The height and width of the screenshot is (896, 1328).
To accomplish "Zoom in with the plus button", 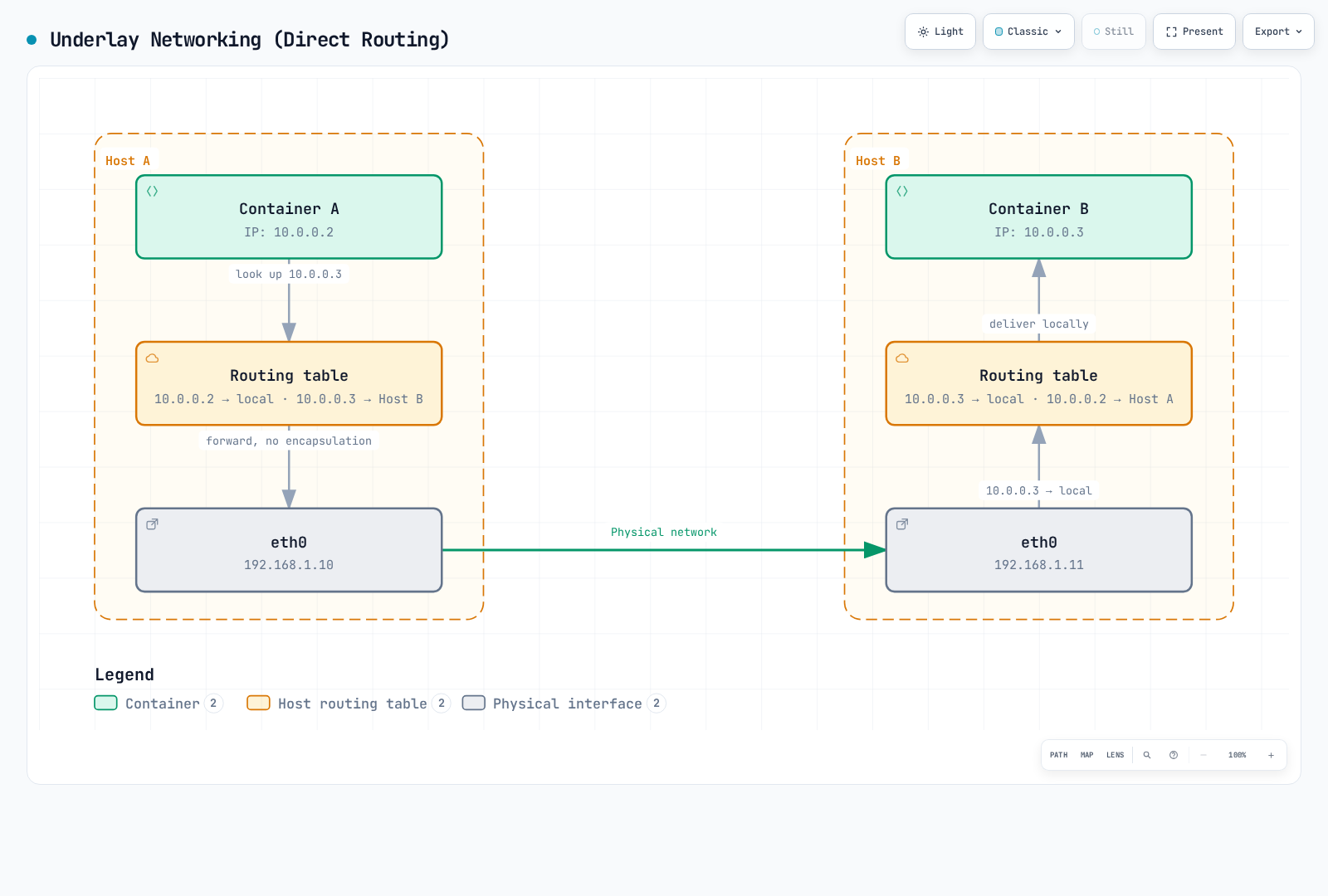I will (1271, 755).
